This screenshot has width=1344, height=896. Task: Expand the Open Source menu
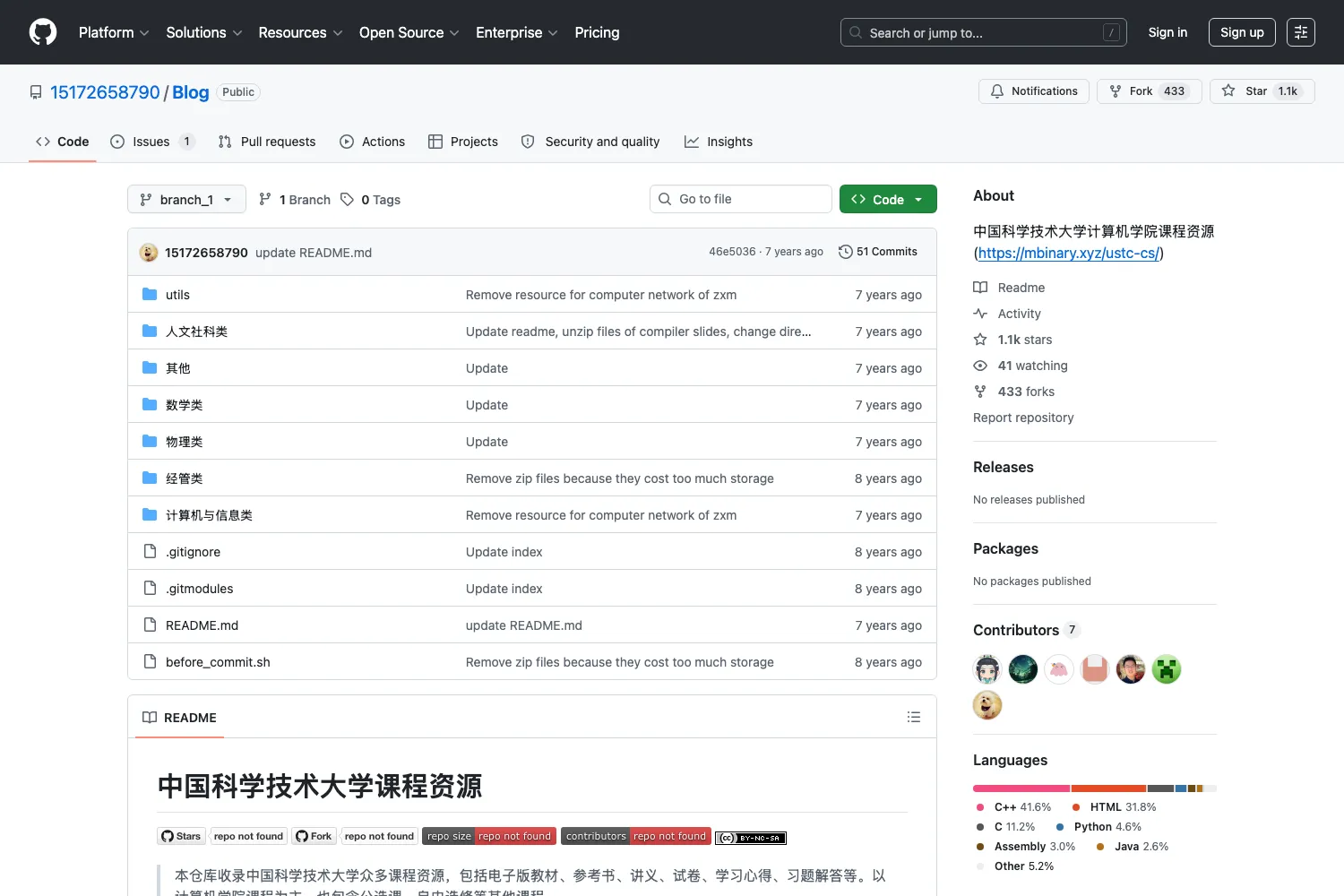coord(409,32)
